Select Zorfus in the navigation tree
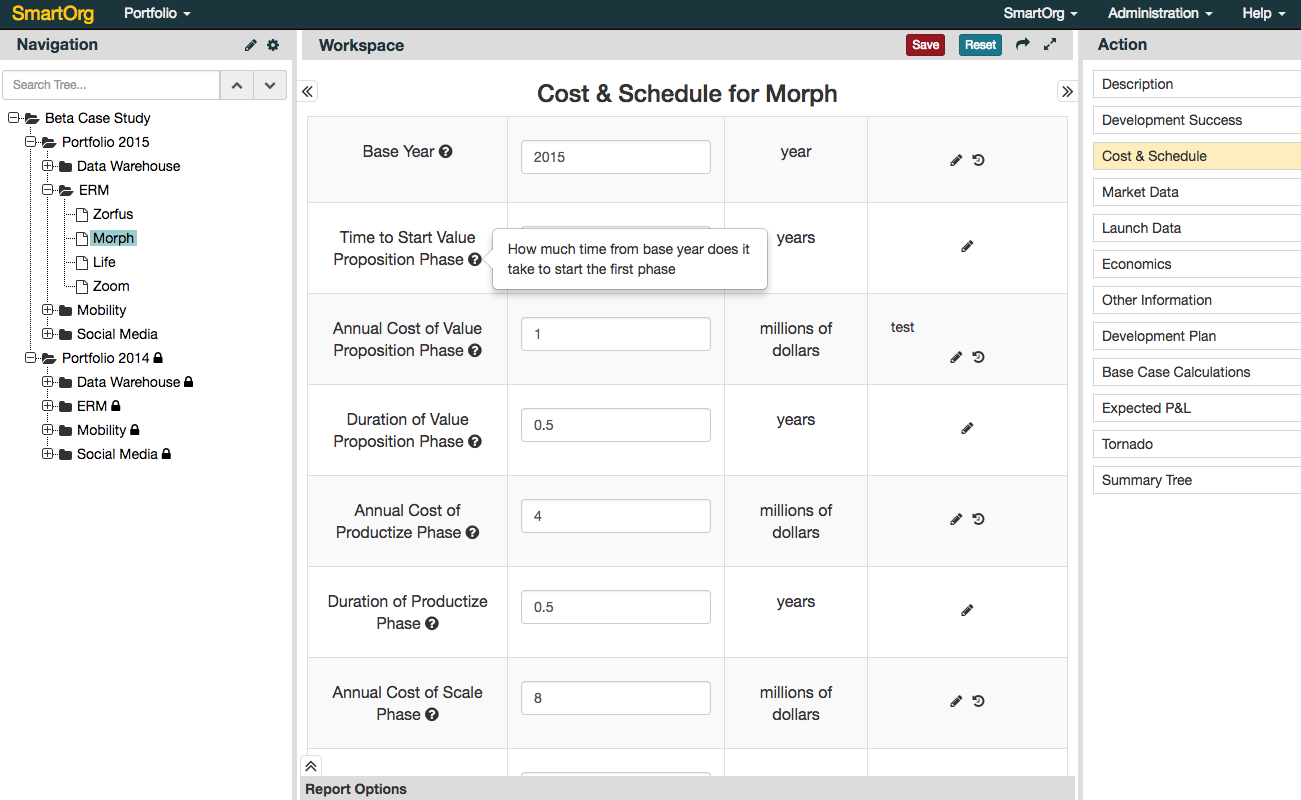1301x800 pixels. [x=113, y=214]
